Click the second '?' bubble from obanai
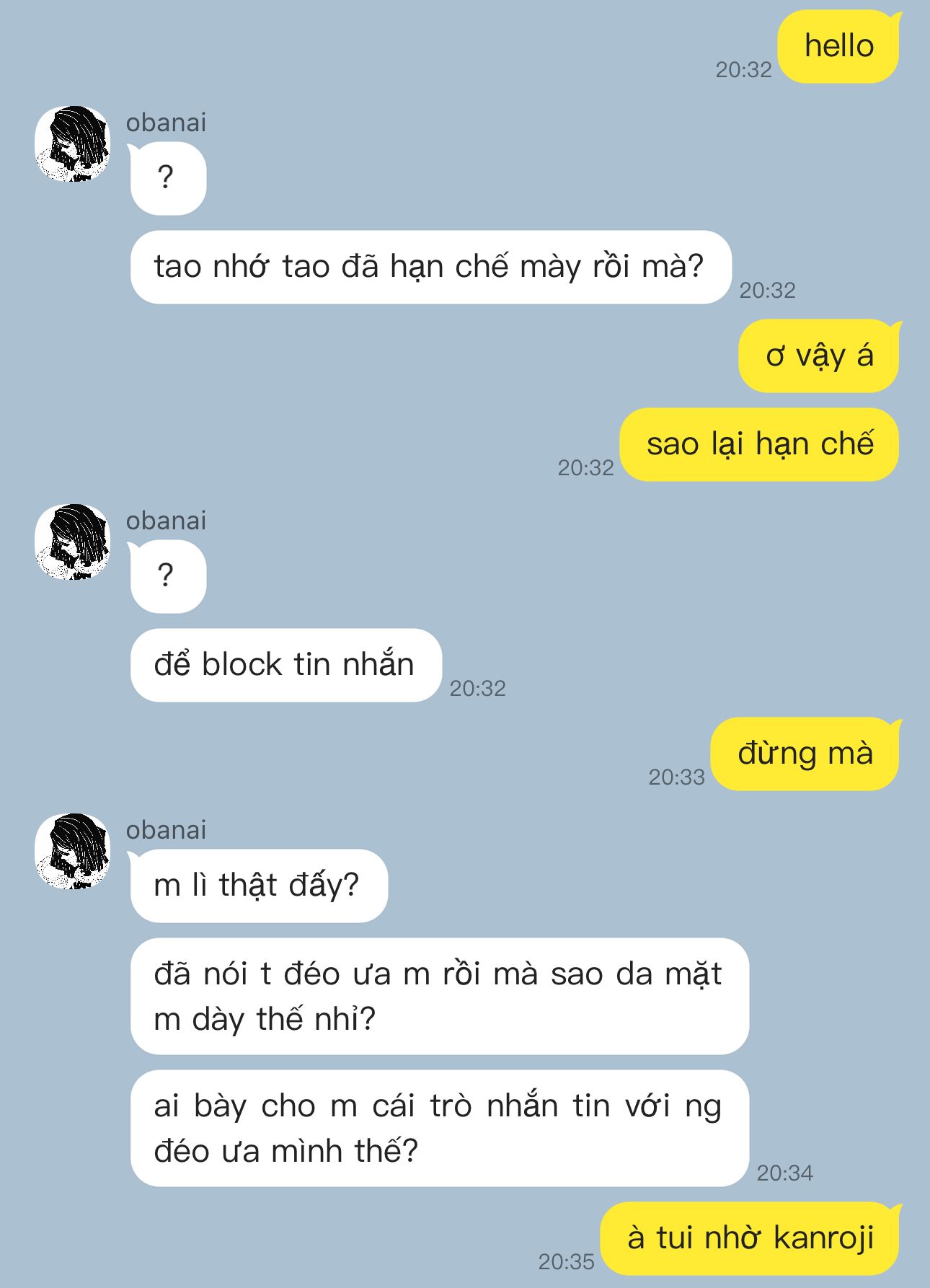Screen dimensions: 930x1288 tap(167, 576)
